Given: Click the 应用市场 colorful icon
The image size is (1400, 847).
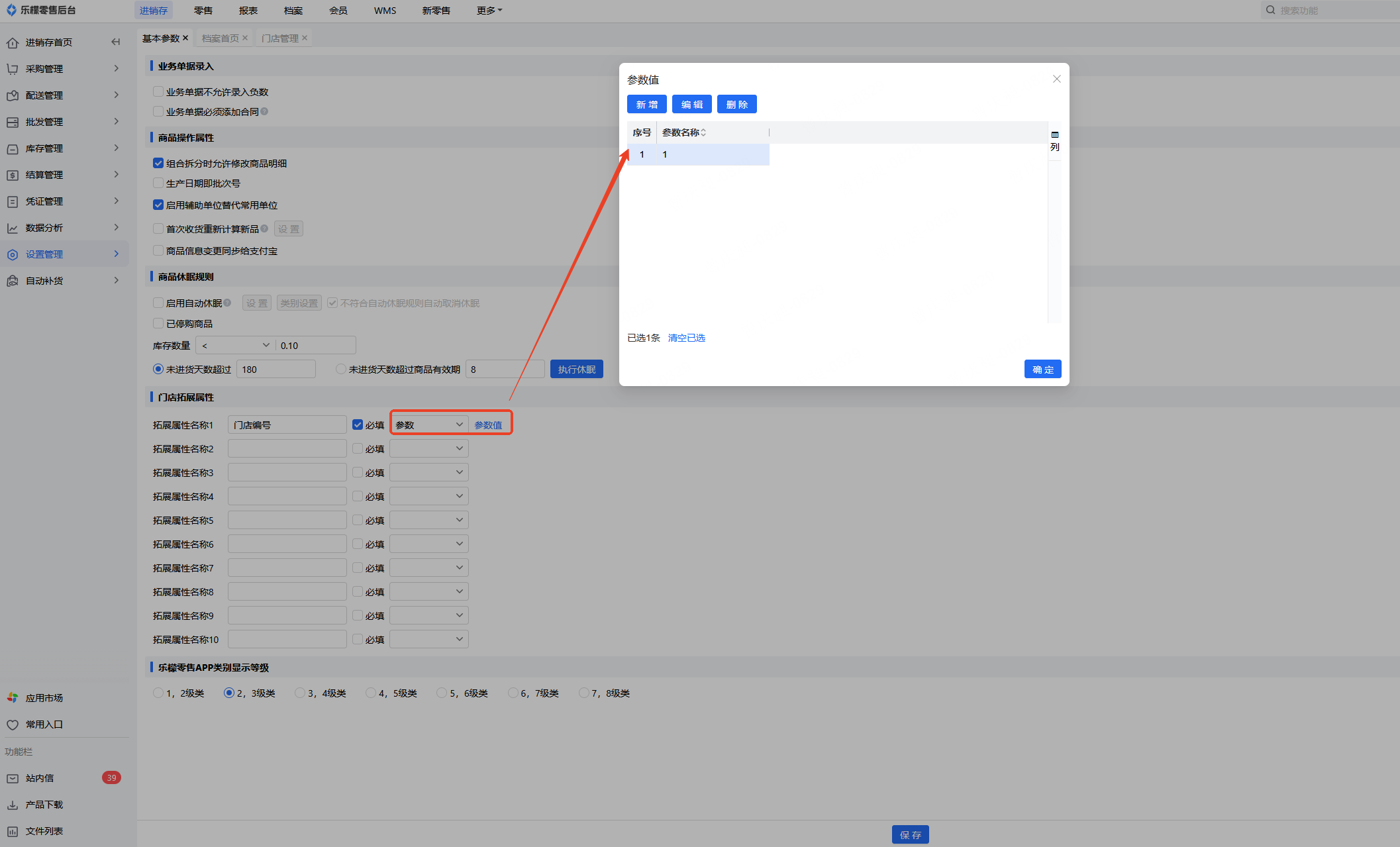Looking at the screenshot, I should tap(13, 698).
